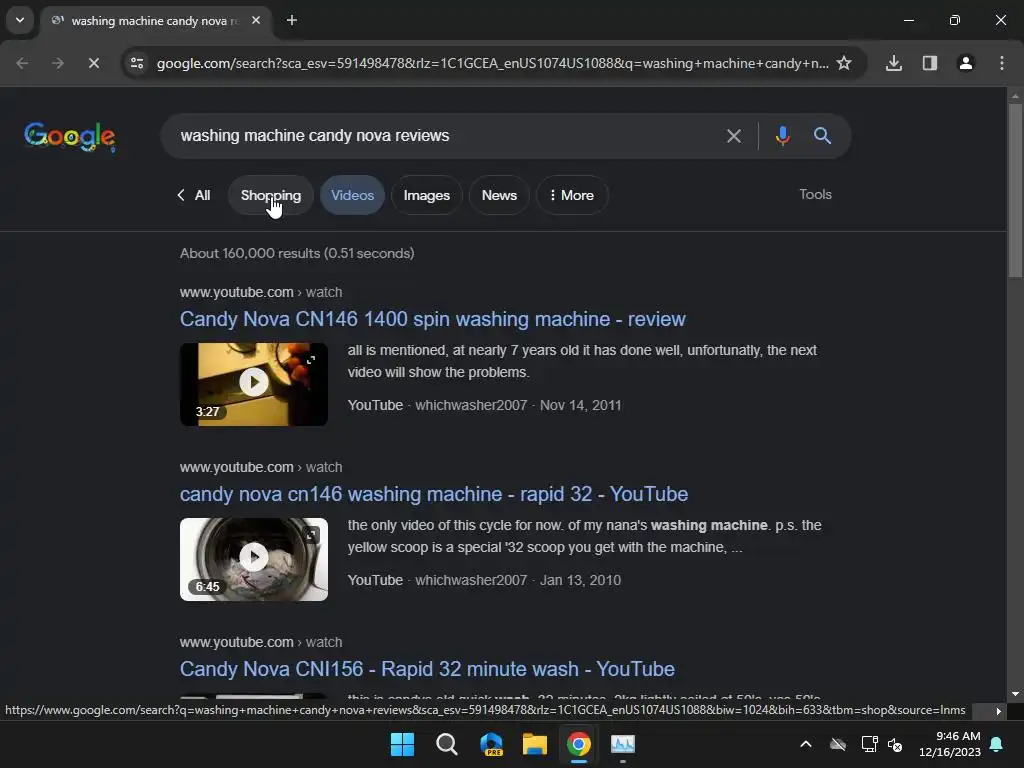Open site information icon in address bar

(137, 63)
